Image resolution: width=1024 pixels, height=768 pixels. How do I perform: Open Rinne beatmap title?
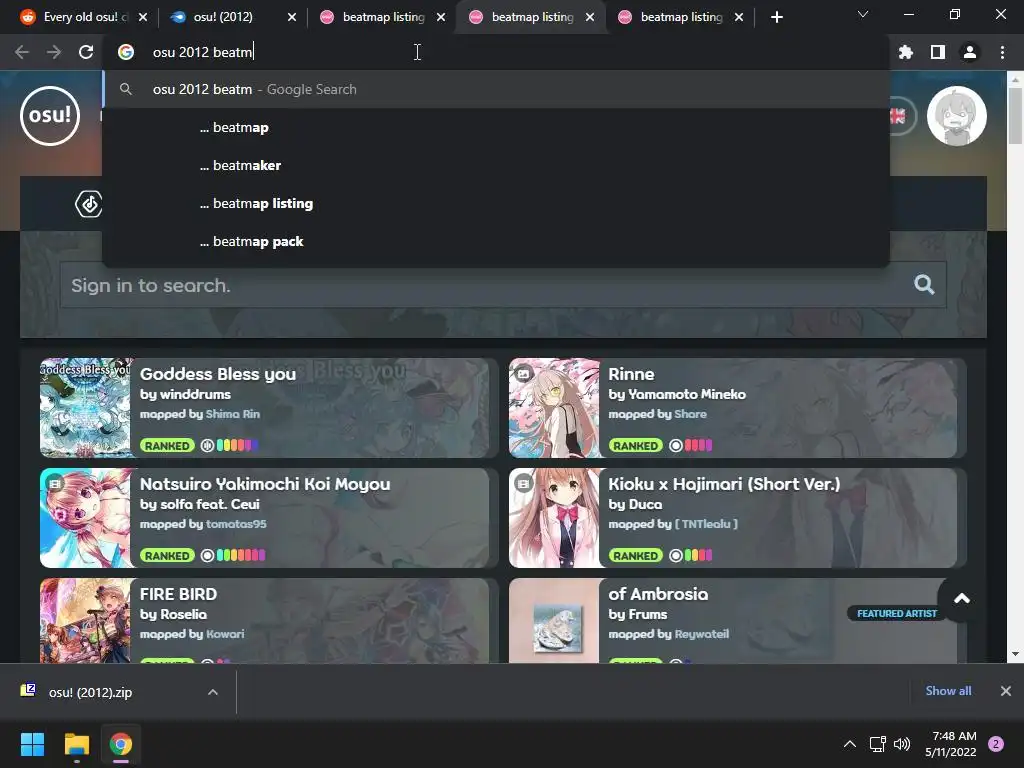tap(631, 374)
